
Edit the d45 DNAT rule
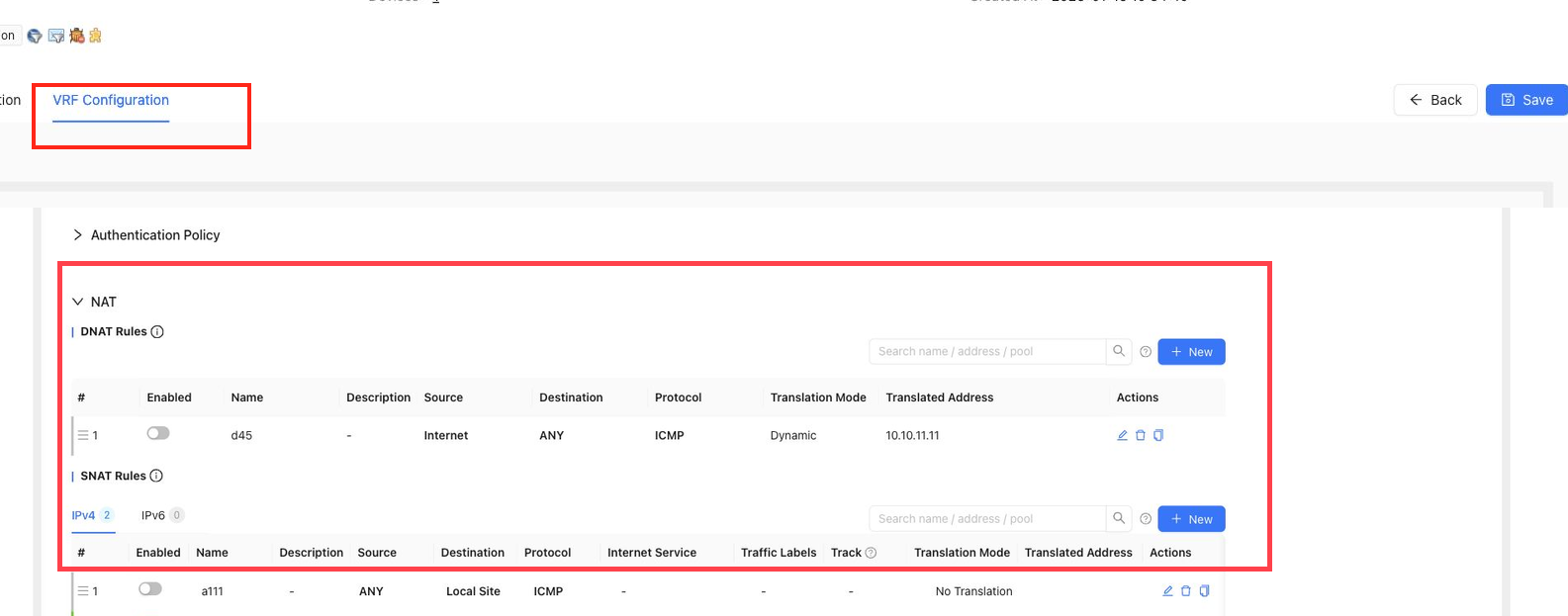[1123, 435]
